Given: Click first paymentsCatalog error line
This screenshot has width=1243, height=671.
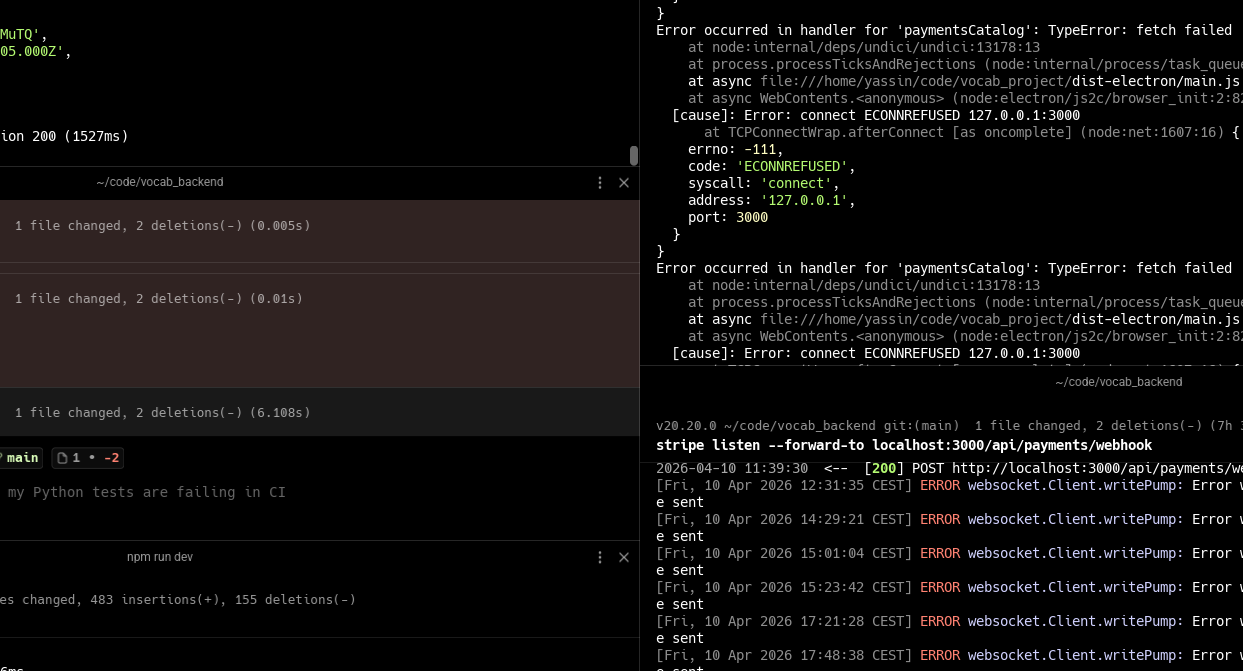Looking at the screenshot, I should pyautogui.click(x=944, y=30).
